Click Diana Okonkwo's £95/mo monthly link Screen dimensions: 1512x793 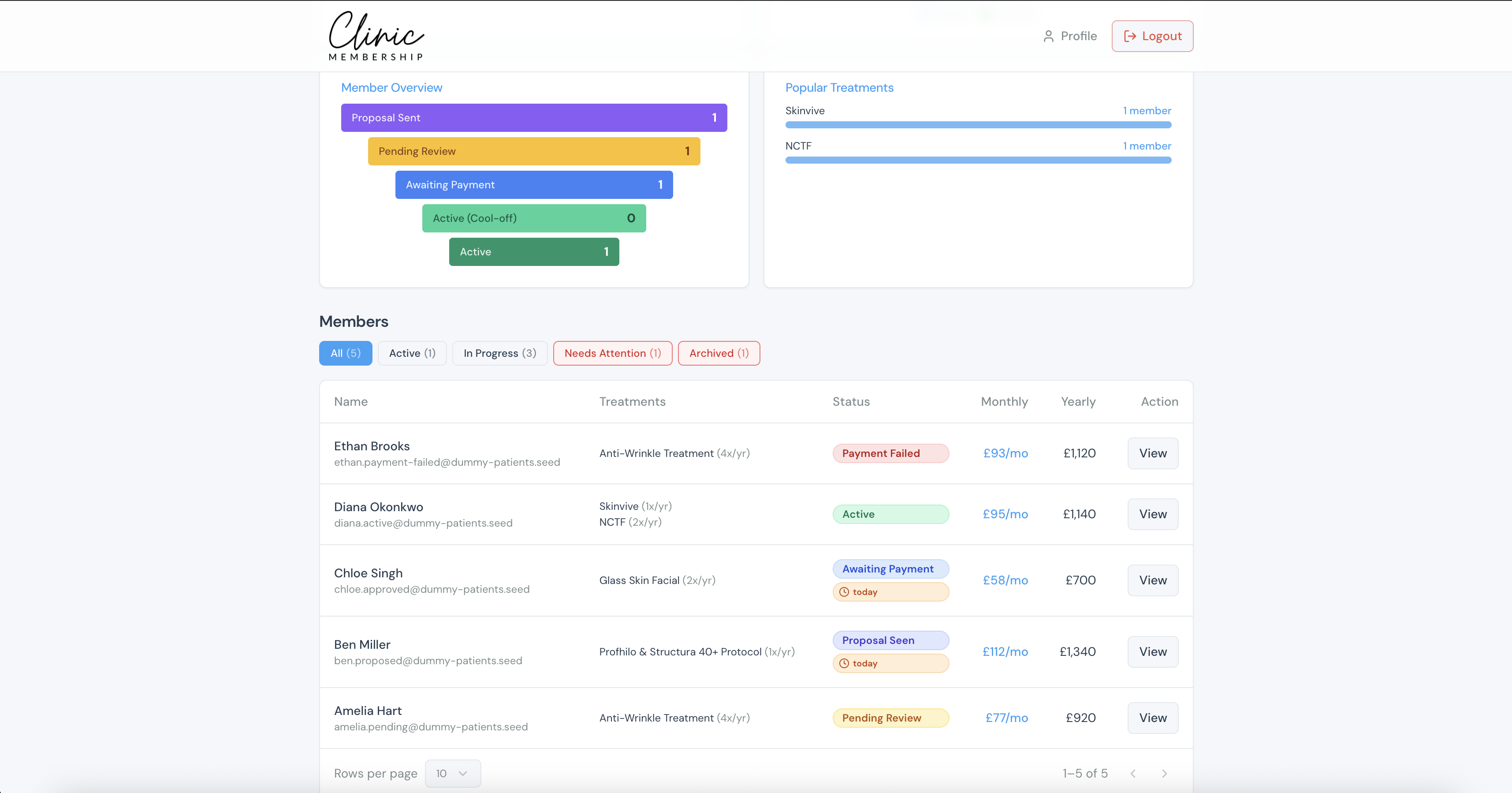pos(1005,514)
